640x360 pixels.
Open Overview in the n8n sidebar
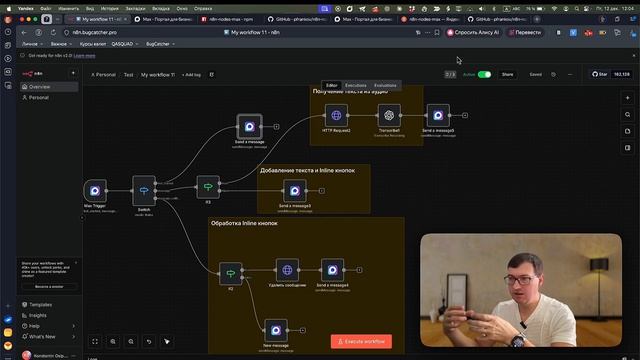coord(49,87)
